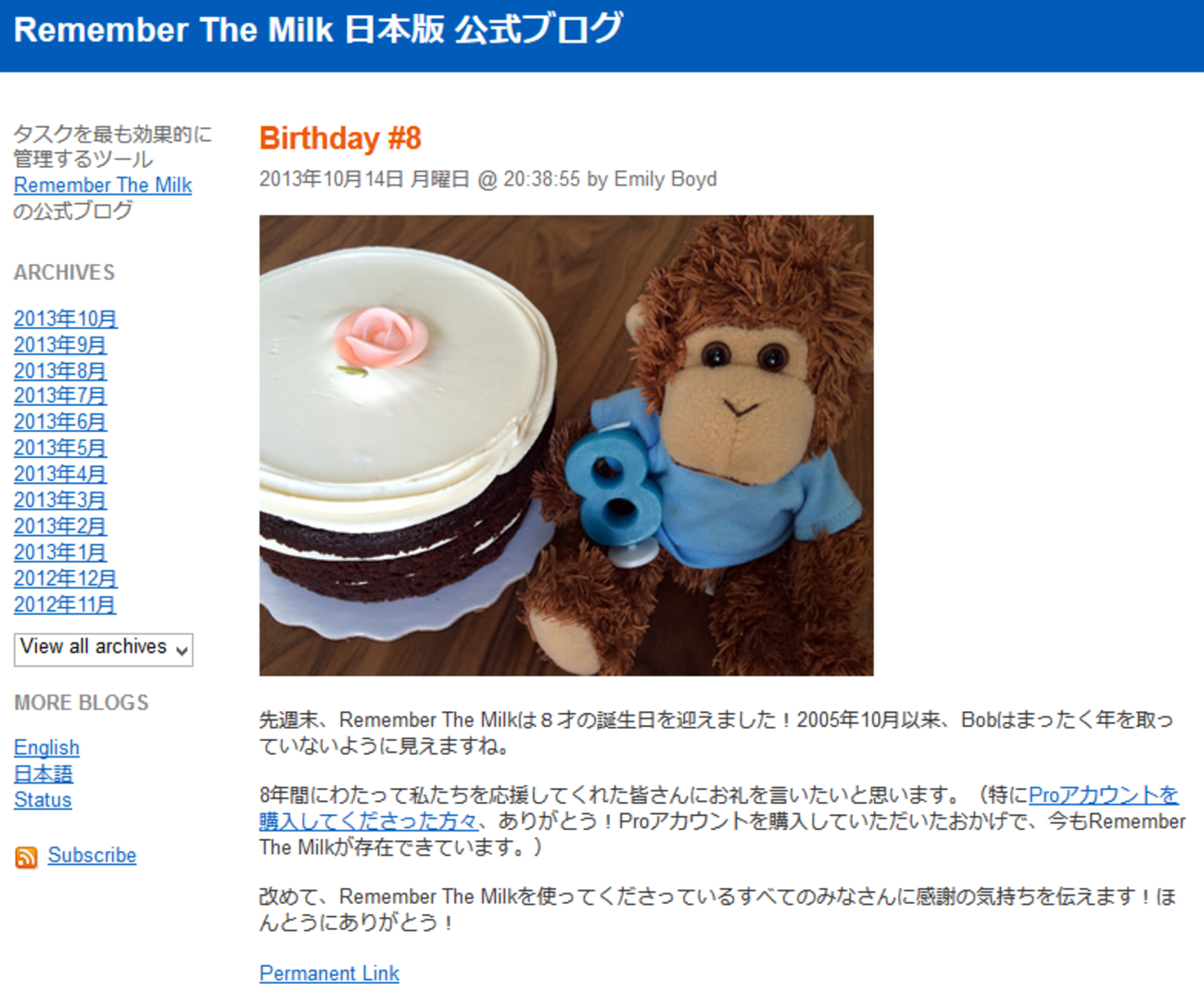Click the 2013年1月 archive link
1204x1005 pixels.
pyautogui.click(x=60, y=553)
